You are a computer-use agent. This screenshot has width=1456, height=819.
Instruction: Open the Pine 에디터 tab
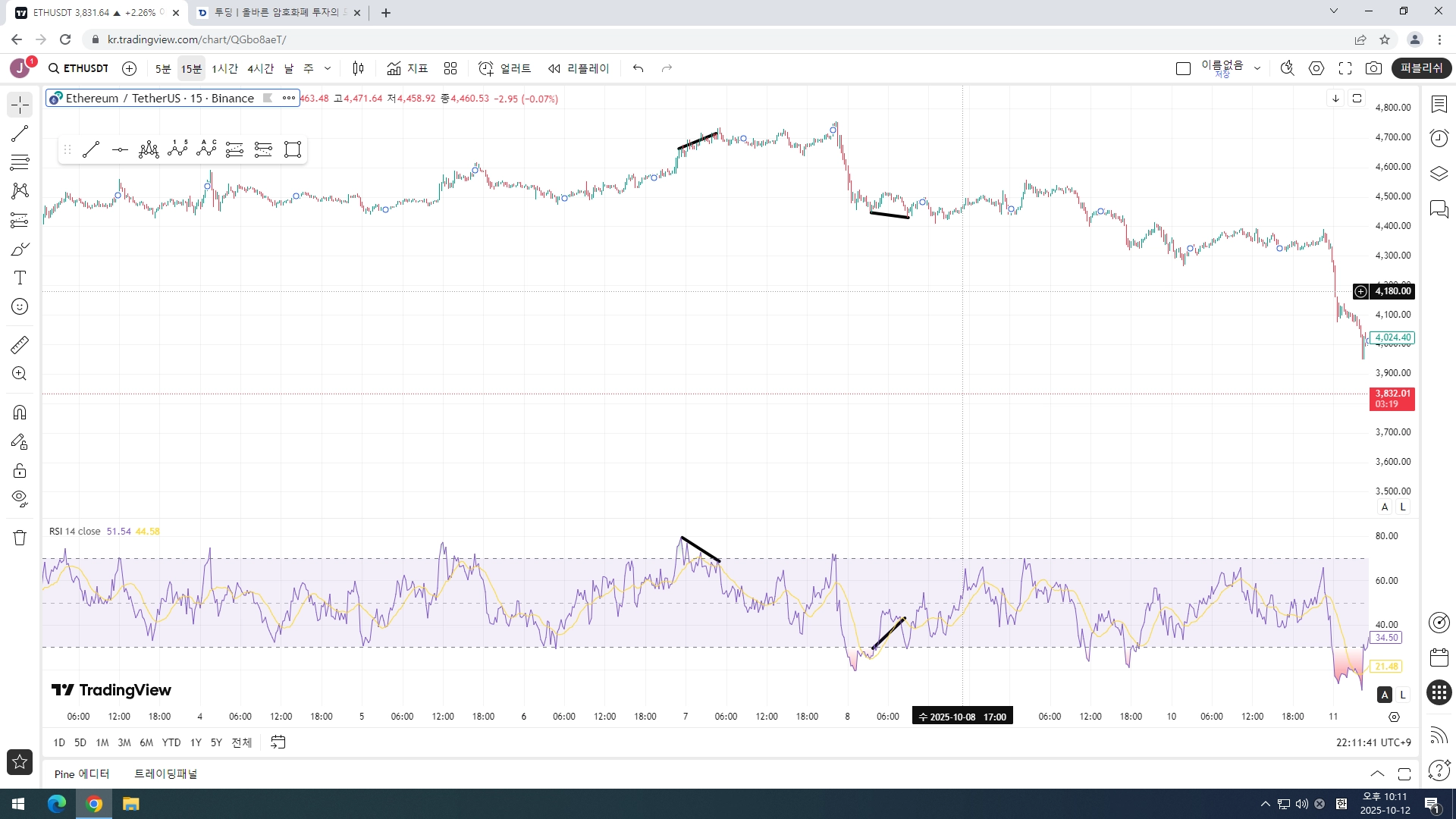[x=82, y=774]
